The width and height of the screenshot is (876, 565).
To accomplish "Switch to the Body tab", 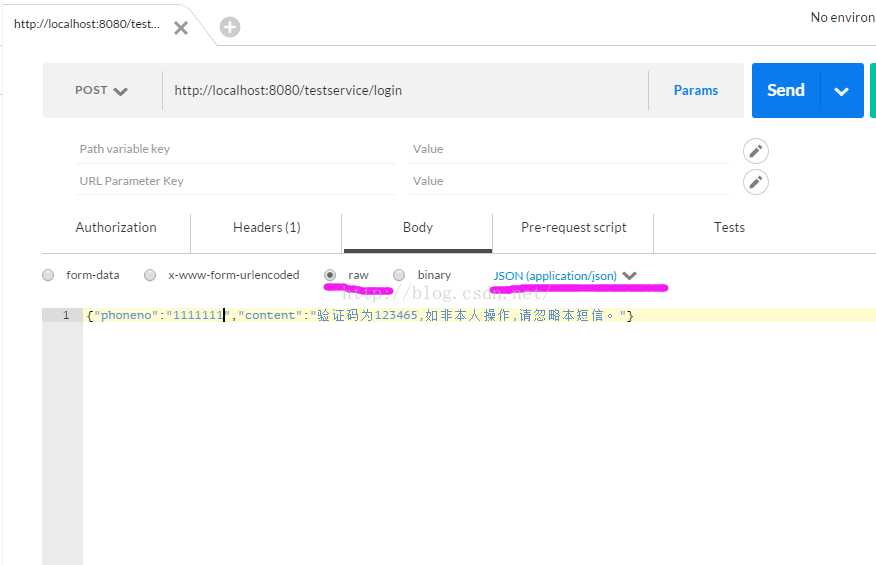I will coord(417,227).
